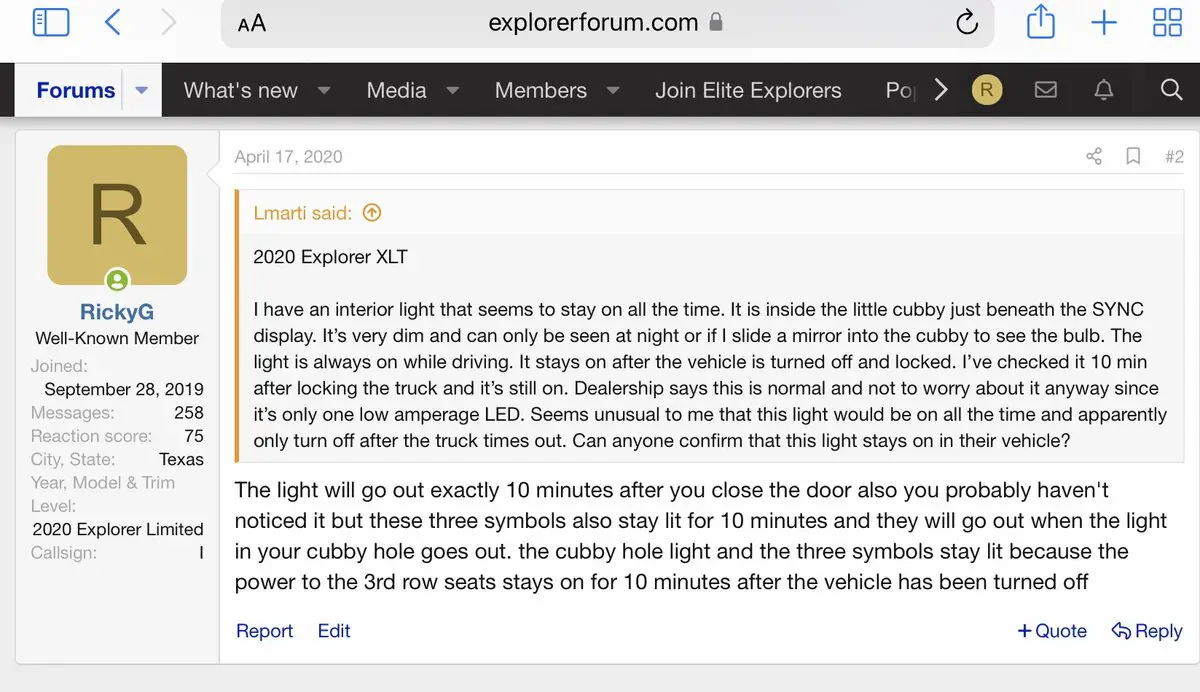Open the RickyG username profile link
This screenshot has height=692, width=1200.
click(x=117, y=312)
